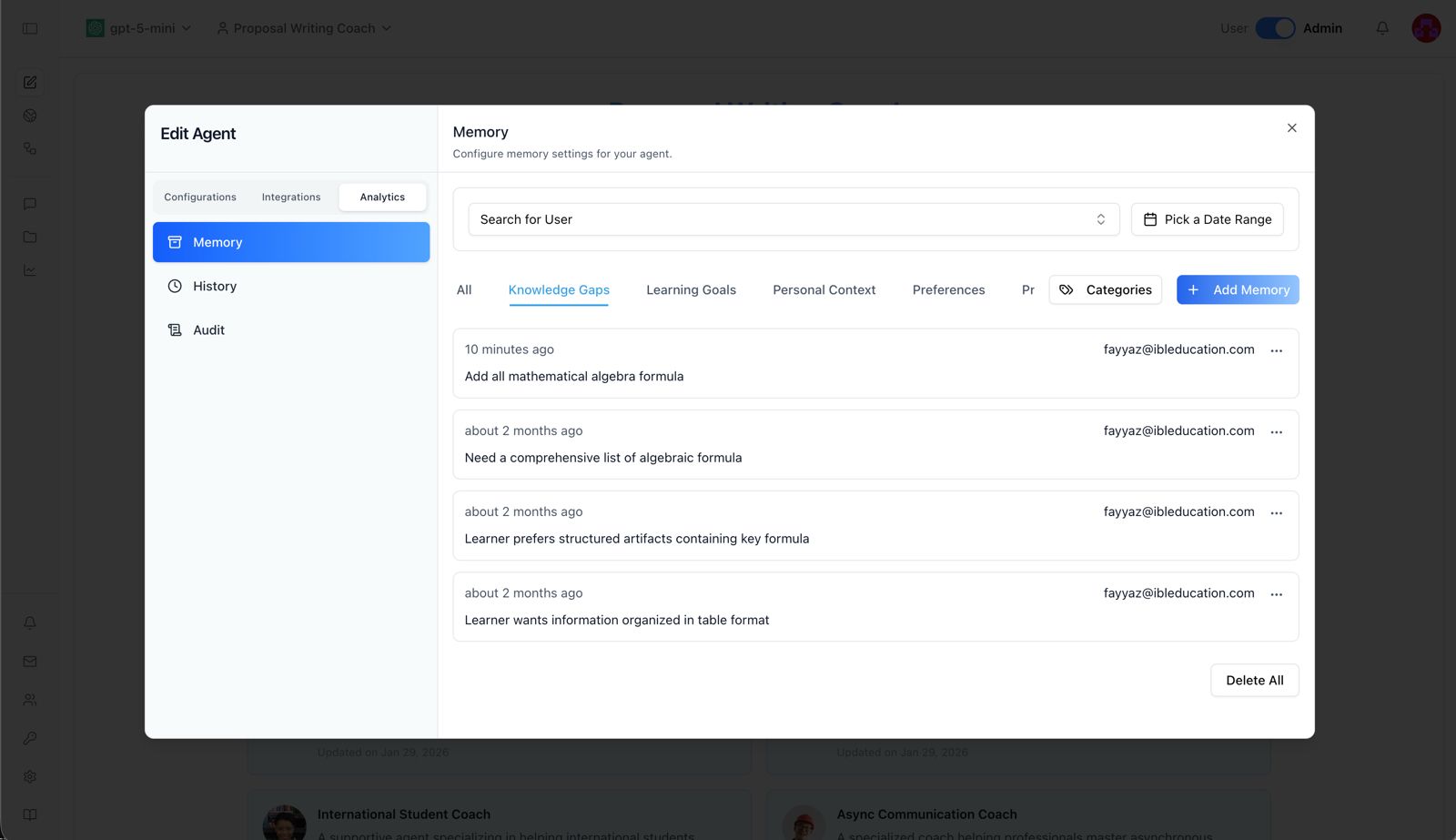Switch to the Configurations tab
This screenshot has height=840, width=1456.
click(200, 197)
